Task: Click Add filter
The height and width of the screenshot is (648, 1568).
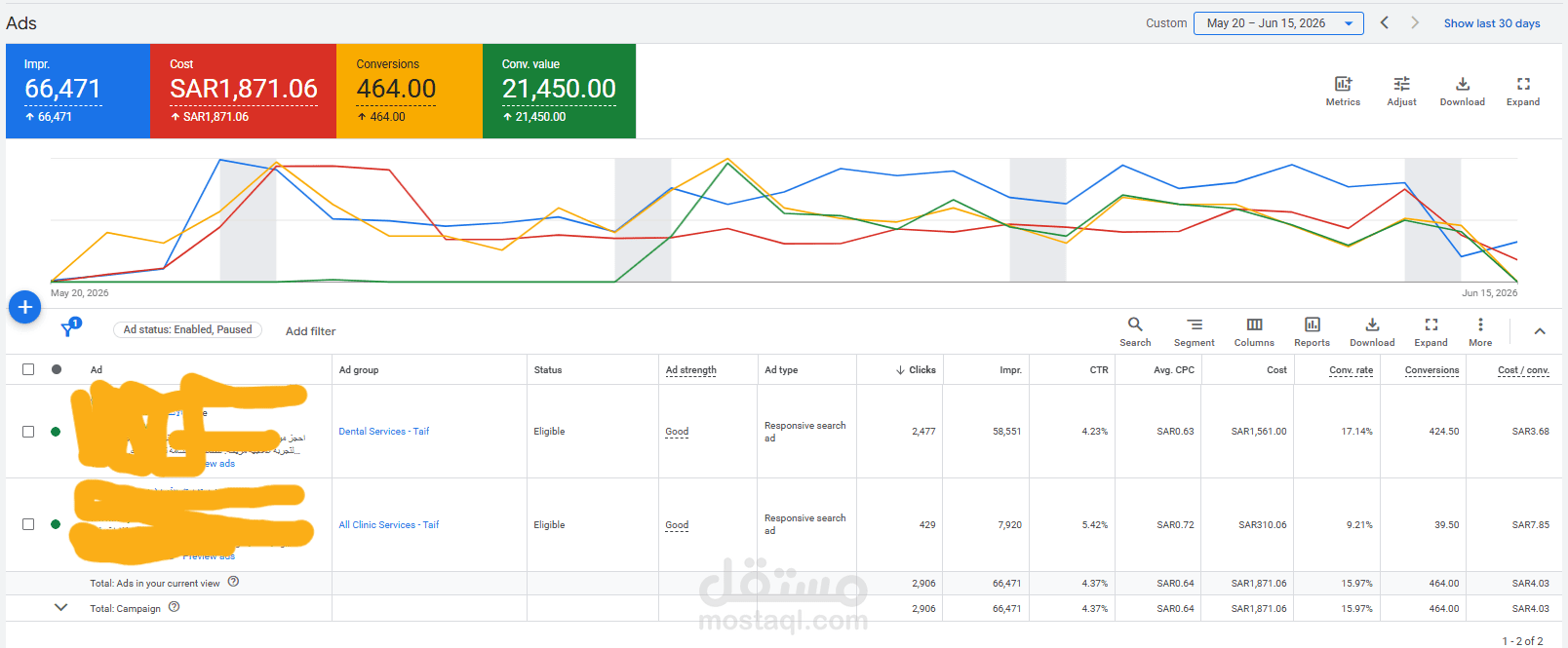Action: [x=310, y=331]
